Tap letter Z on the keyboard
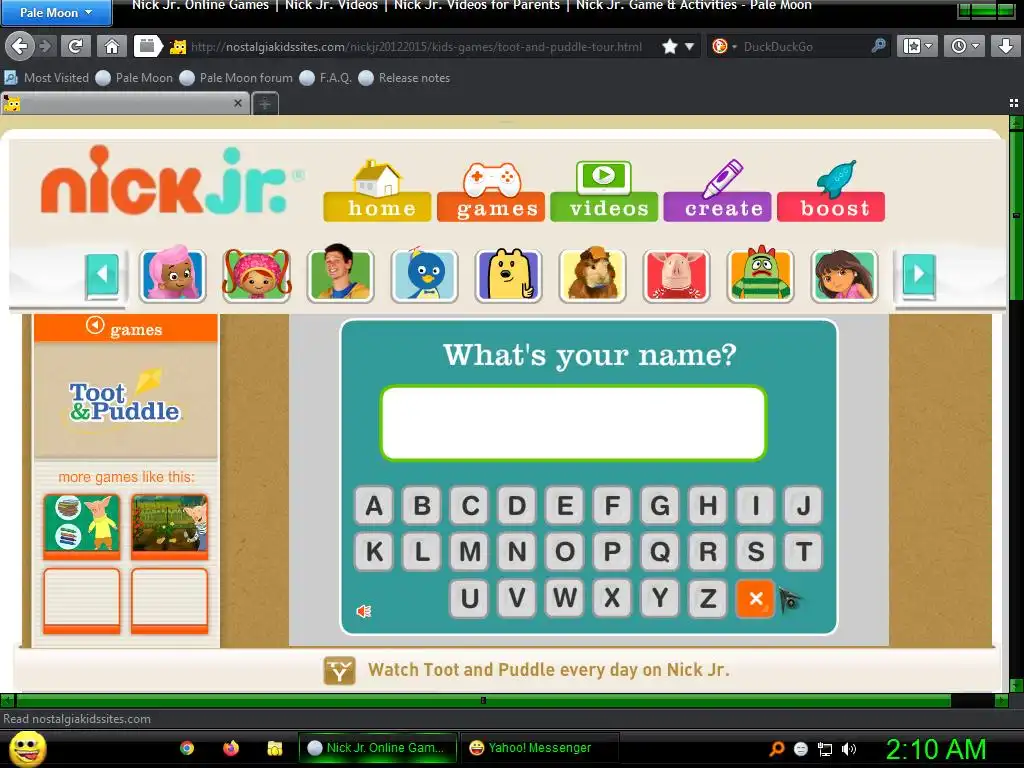 pyautogui.click(x=708, y=598)
